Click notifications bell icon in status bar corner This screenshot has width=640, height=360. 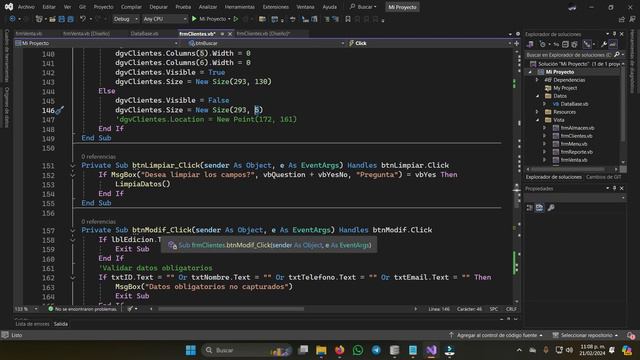(x=631, y=335)
